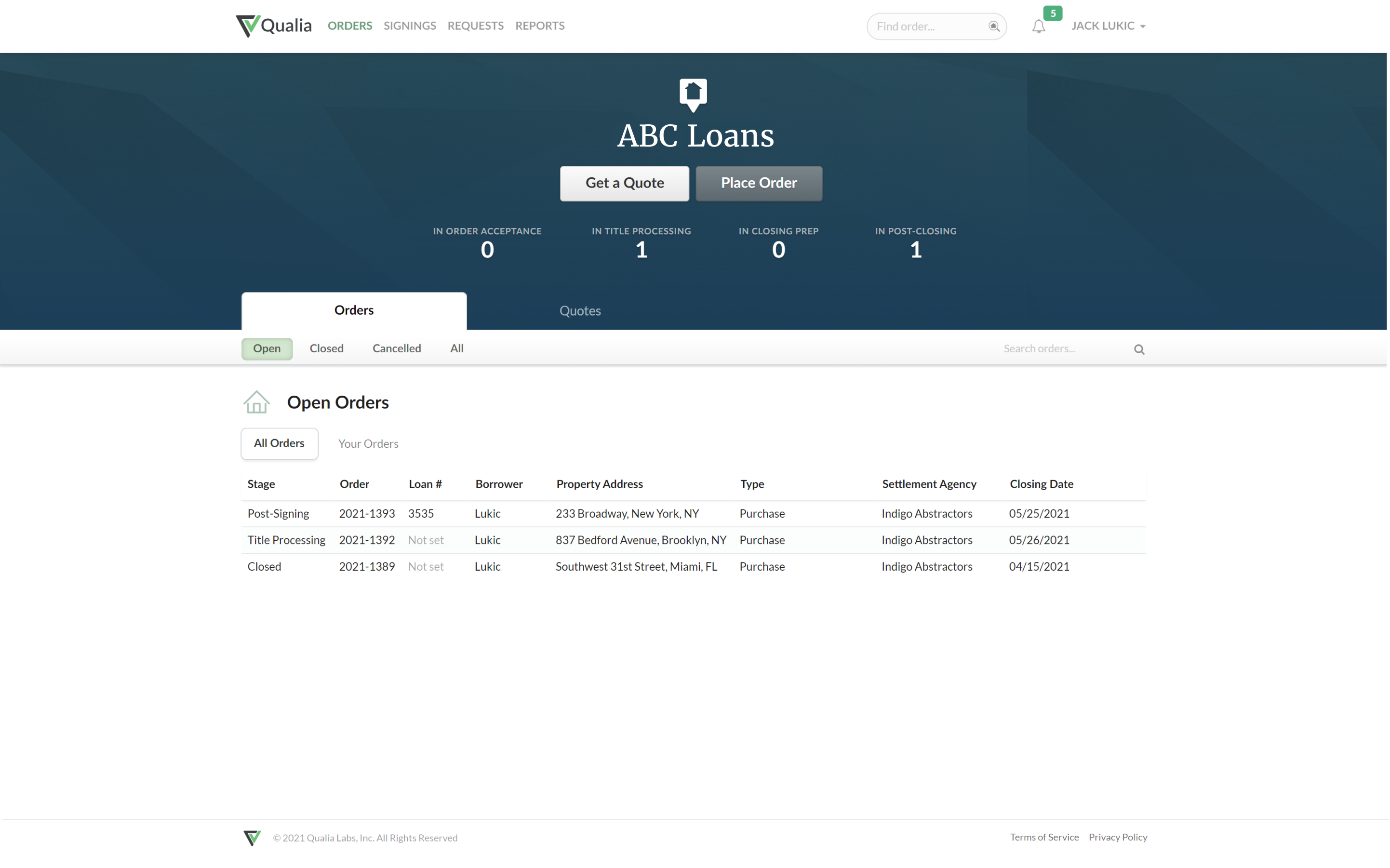Show the Your Orders view
Viewport: 1390px width, 868px height.
tap(368, 444)
